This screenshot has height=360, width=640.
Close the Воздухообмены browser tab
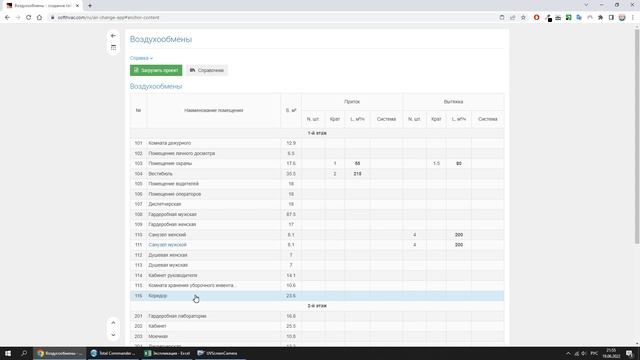[77, 6]
